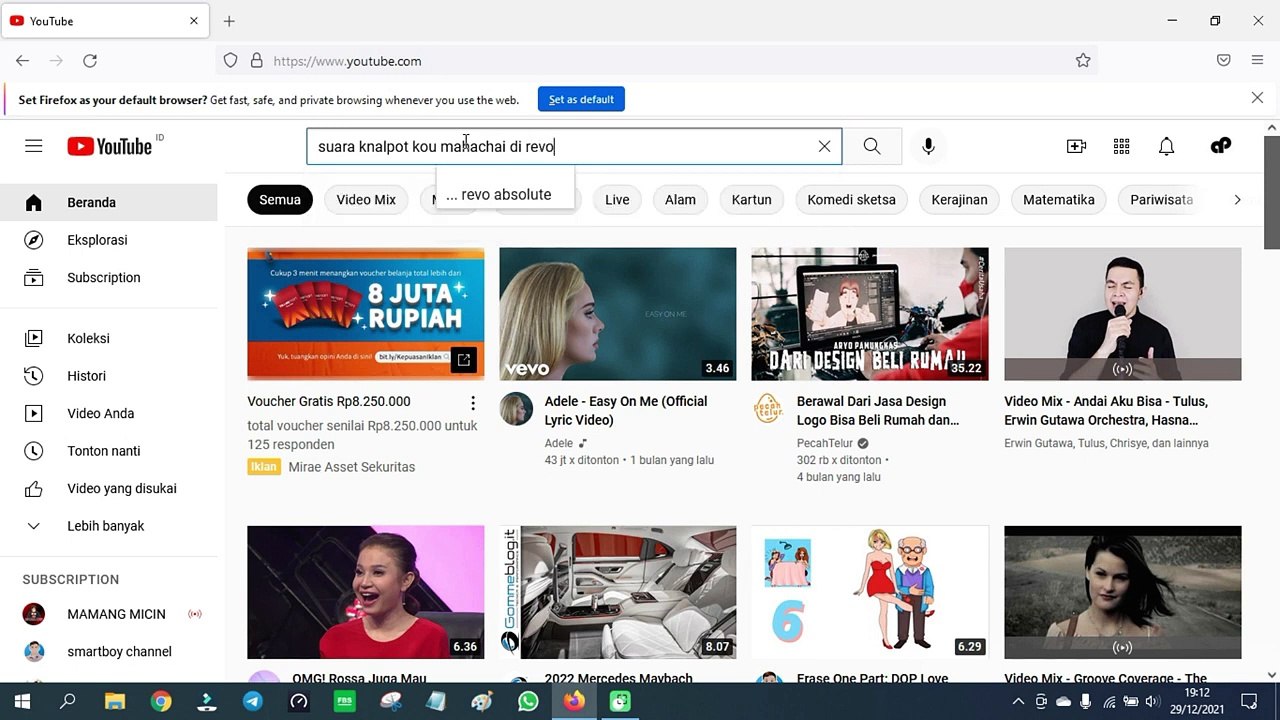Go back with the browser back arrow

coord(22,61)
